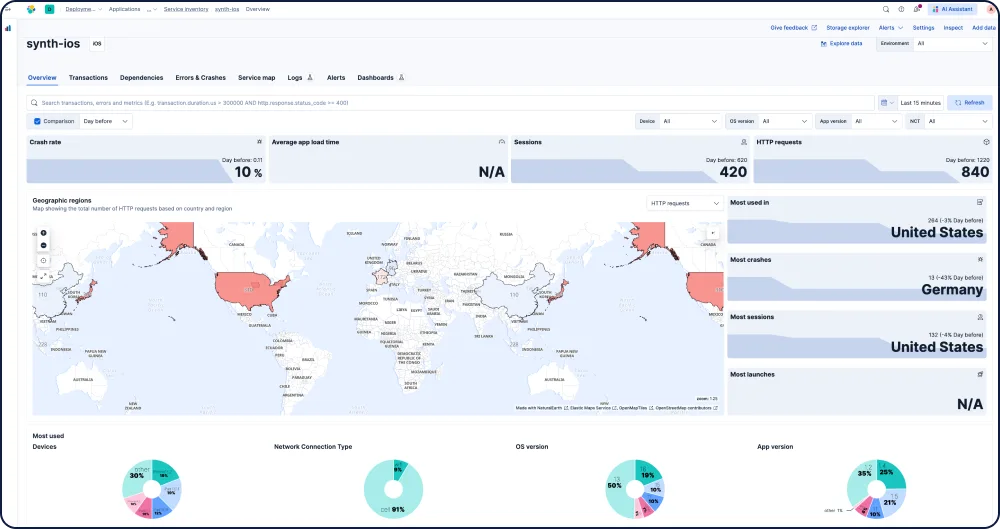1000x529 pixels.
Task: Switch to the Errors & Crashes tab
Action: pyautogui.click(x=200, y=78)
